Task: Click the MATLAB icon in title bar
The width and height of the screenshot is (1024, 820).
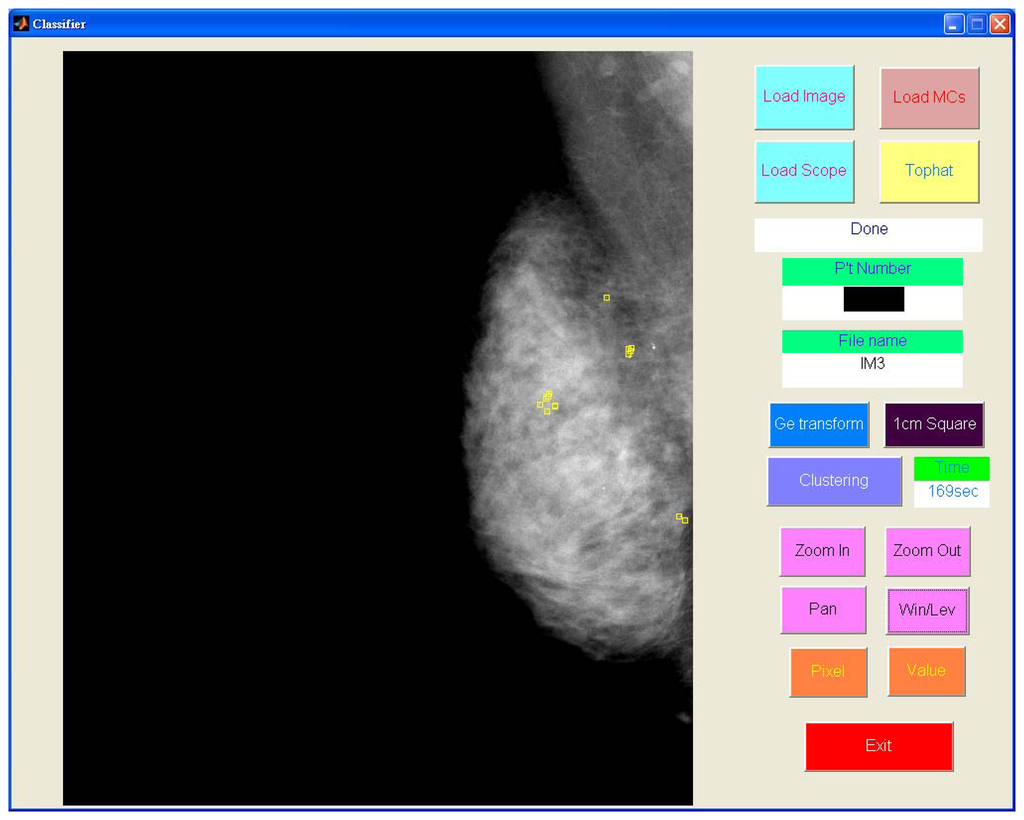Action: [21, 24]
